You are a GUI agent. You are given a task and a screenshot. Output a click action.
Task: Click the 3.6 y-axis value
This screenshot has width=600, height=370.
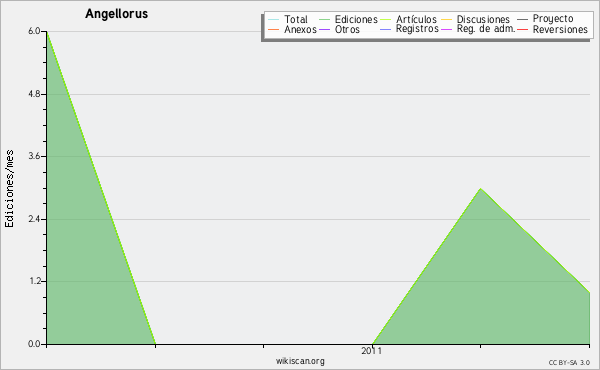(x=34, y=156)
